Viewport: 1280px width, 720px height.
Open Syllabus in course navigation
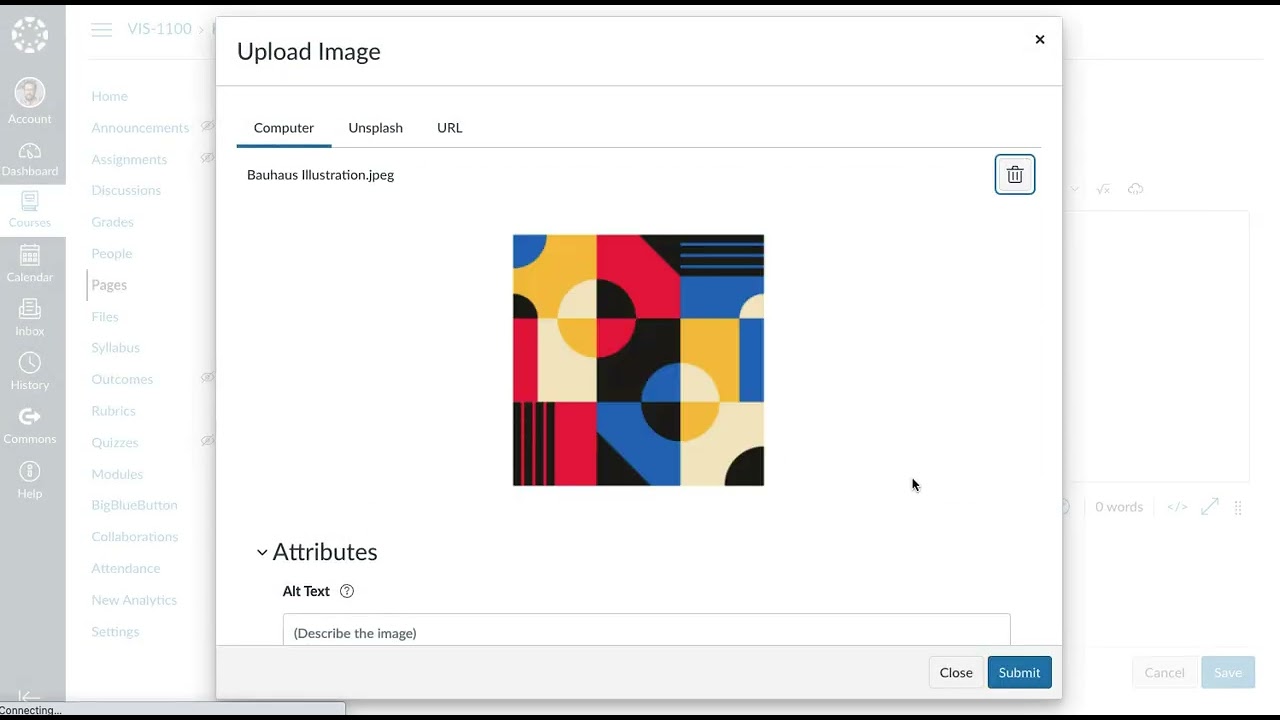tap(116, 347)
